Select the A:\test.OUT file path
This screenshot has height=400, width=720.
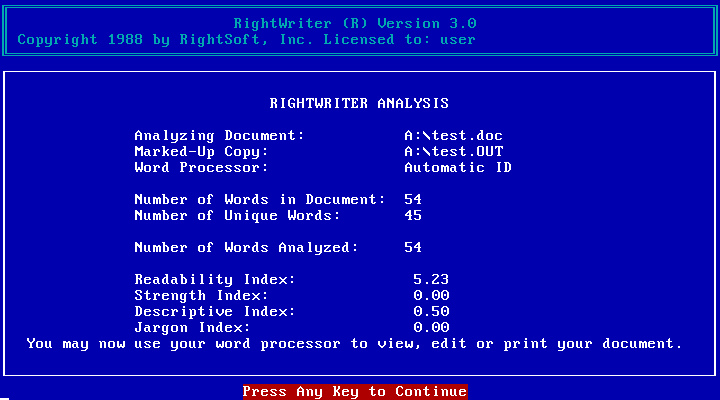point(454,152)
